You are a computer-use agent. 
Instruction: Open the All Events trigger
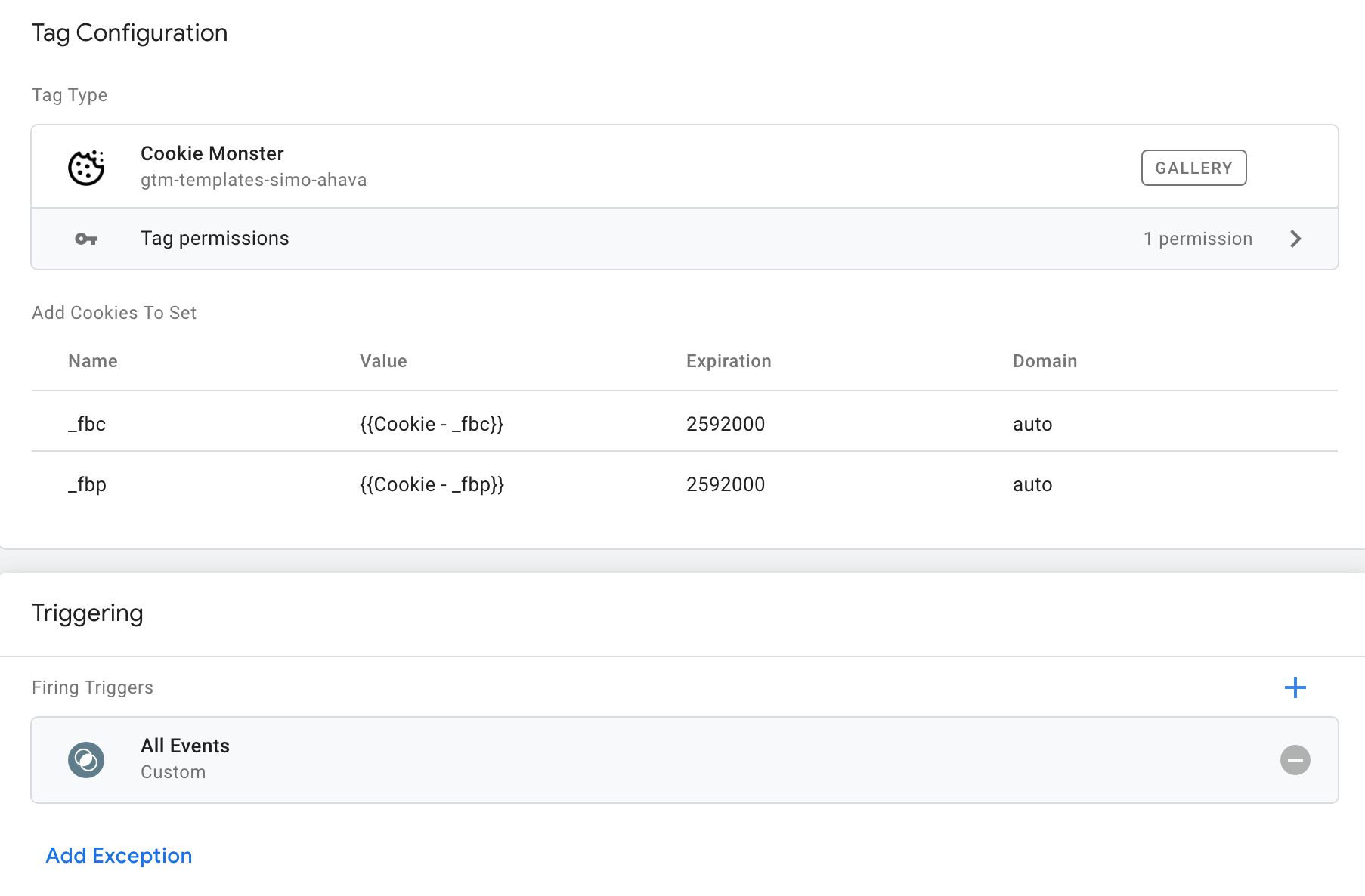(685, 760)
